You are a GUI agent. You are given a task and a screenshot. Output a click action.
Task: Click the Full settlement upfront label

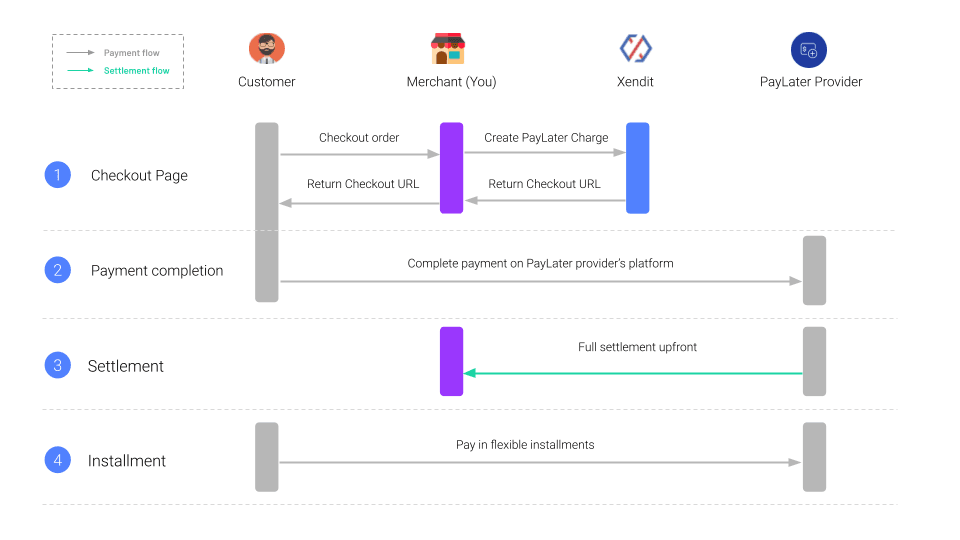pyautogui.click(x=637, y=347)
